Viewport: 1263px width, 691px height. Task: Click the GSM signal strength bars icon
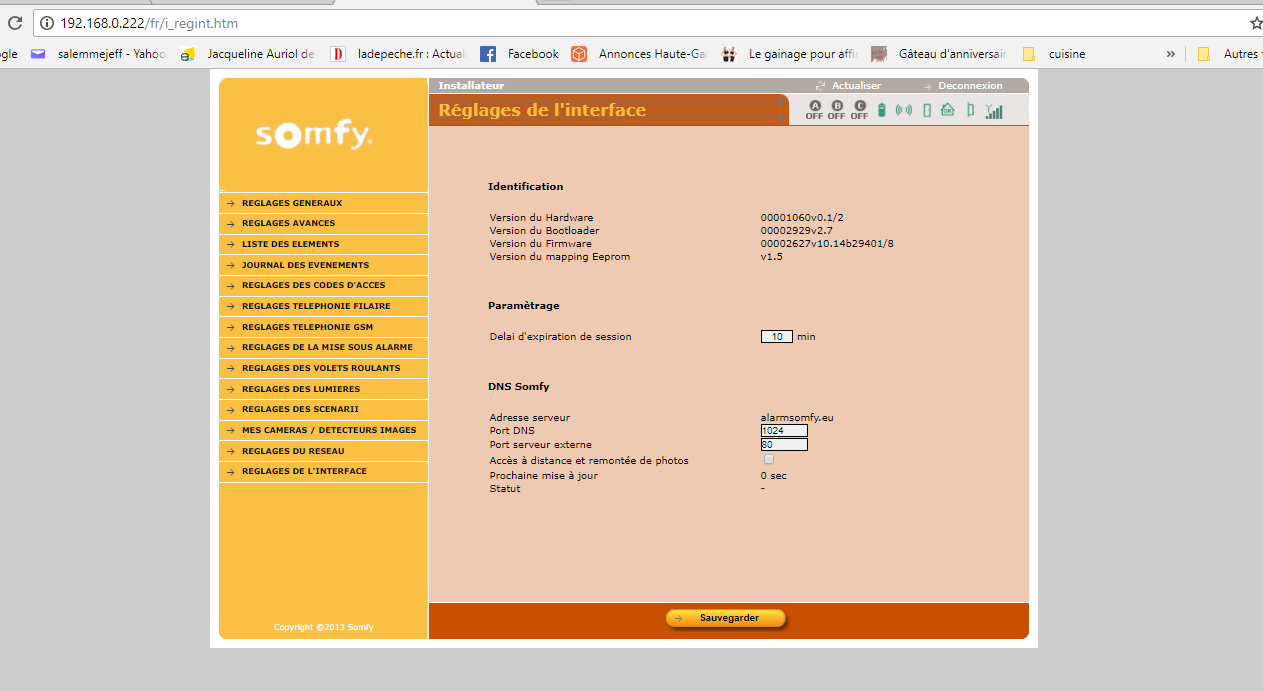click(993, 111)
